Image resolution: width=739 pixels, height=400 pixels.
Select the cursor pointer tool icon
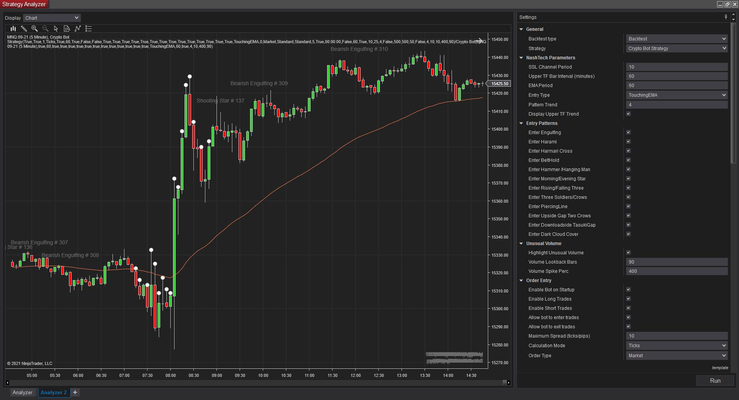(55, 29)
